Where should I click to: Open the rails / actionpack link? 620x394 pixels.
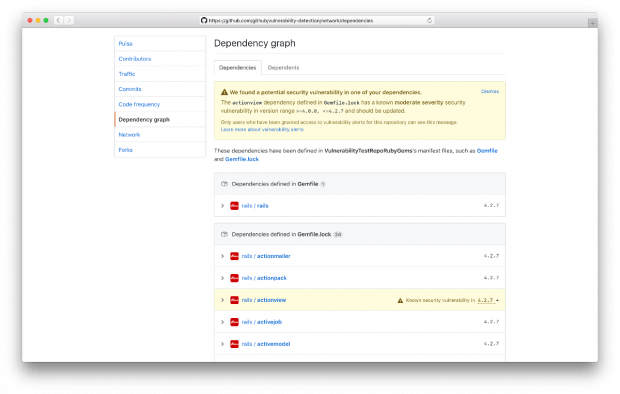(264, 278)
